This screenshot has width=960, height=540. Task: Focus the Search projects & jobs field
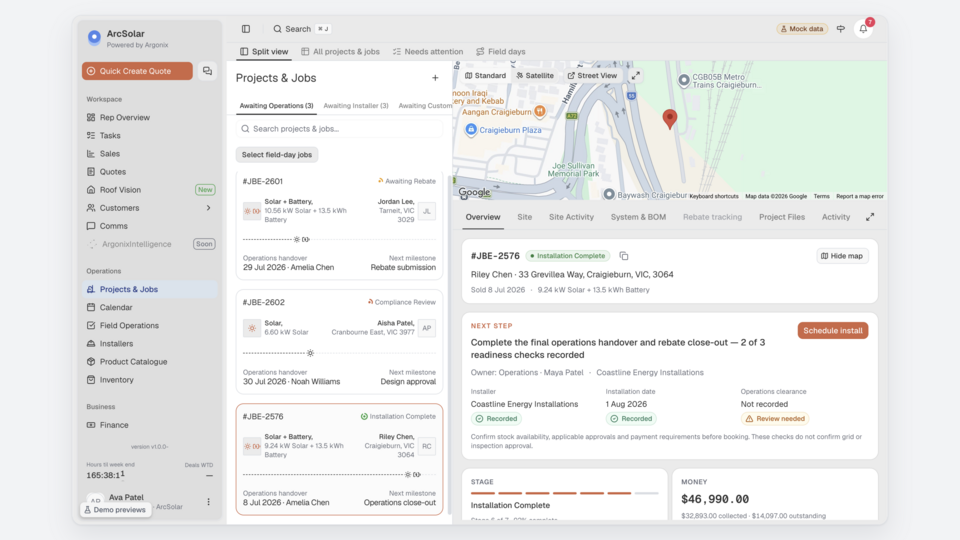point(339,129)
